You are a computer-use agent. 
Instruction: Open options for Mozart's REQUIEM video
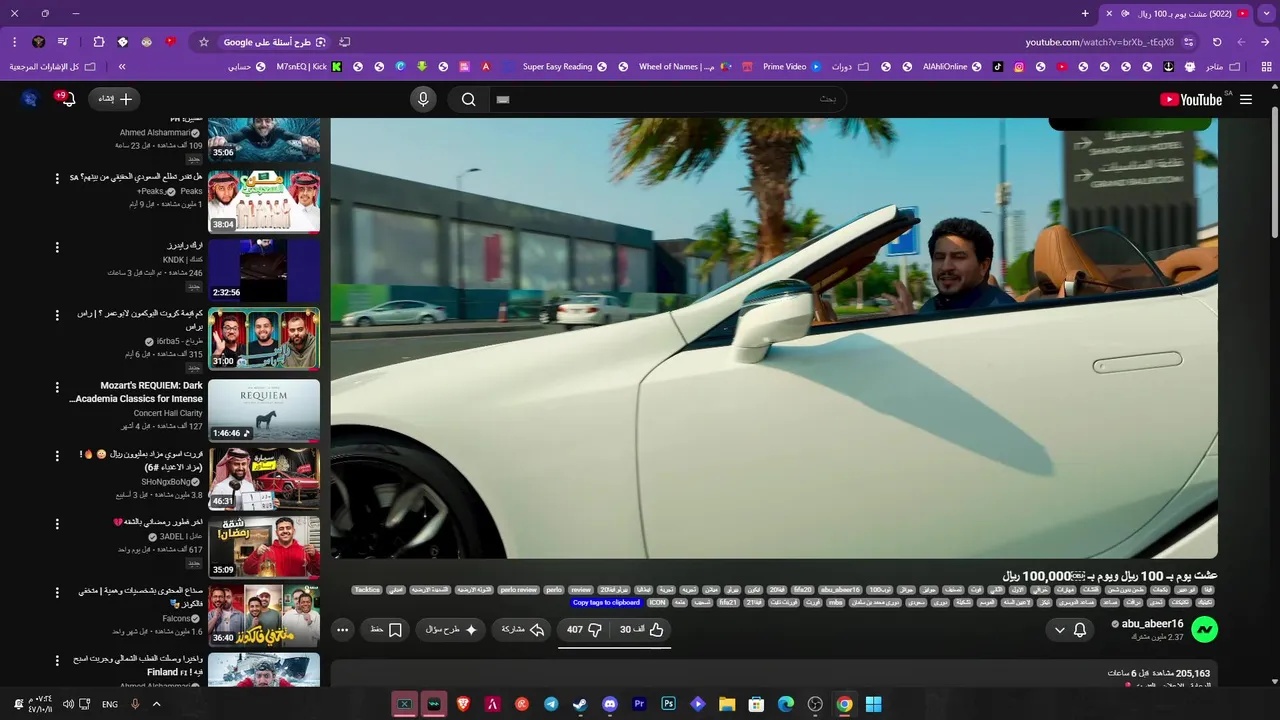click(57, 387)
